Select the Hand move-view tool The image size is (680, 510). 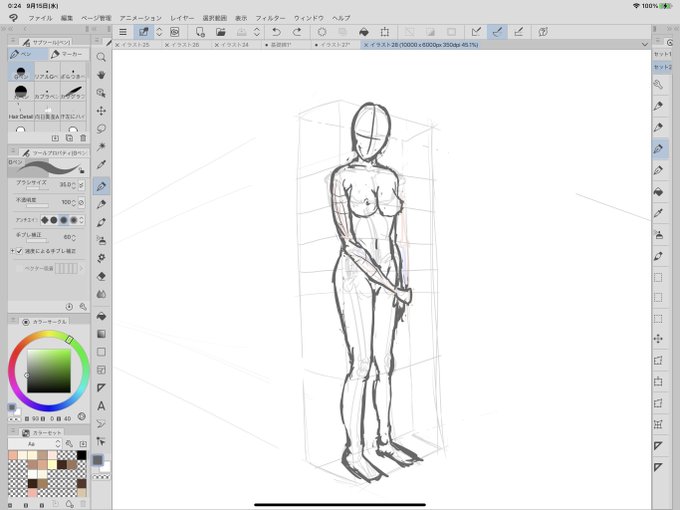(x=101, y=75)
